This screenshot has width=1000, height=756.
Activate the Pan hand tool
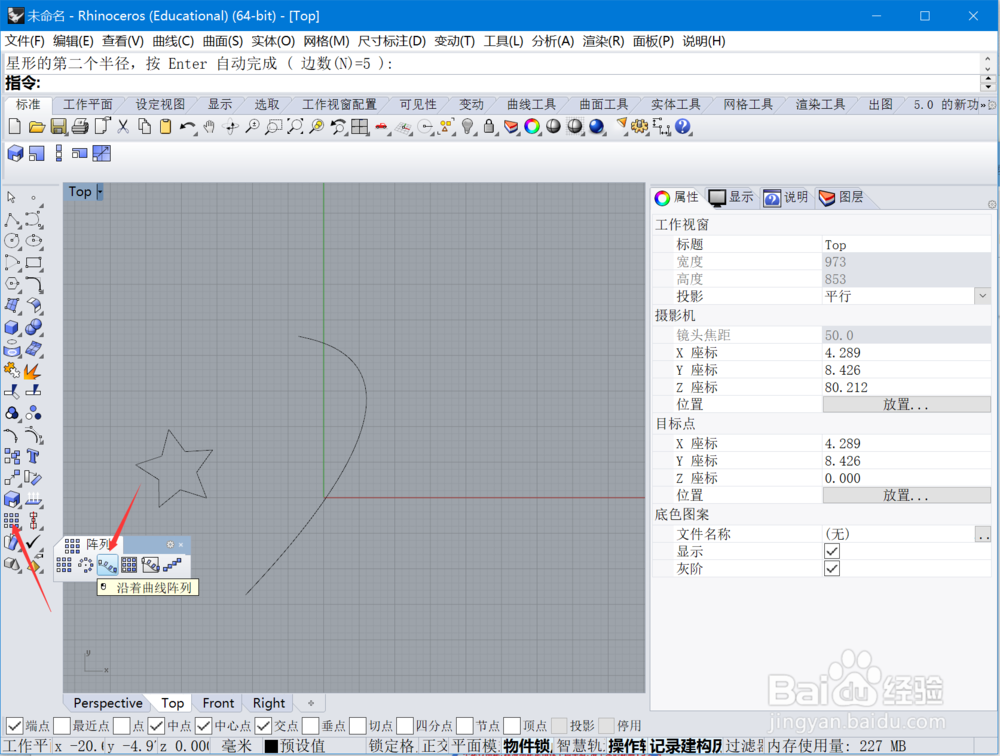209,126
